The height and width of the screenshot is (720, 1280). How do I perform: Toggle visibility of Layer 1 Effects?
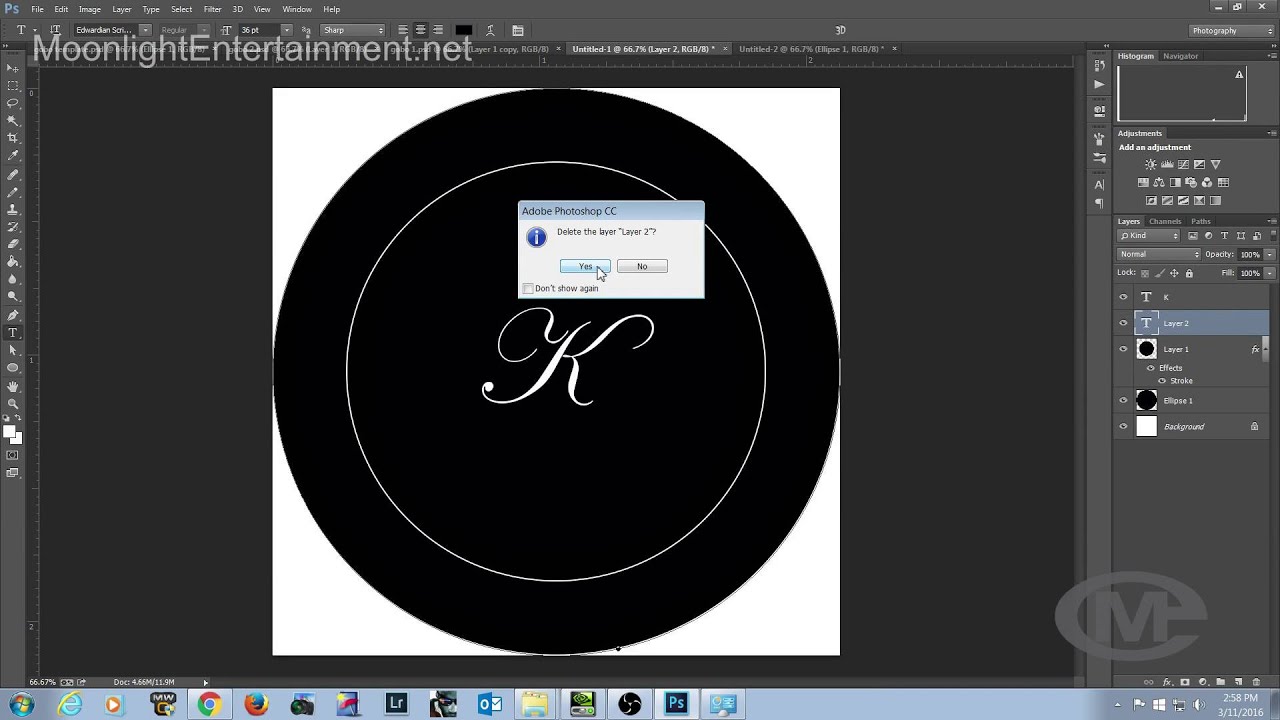[1151, 368]
